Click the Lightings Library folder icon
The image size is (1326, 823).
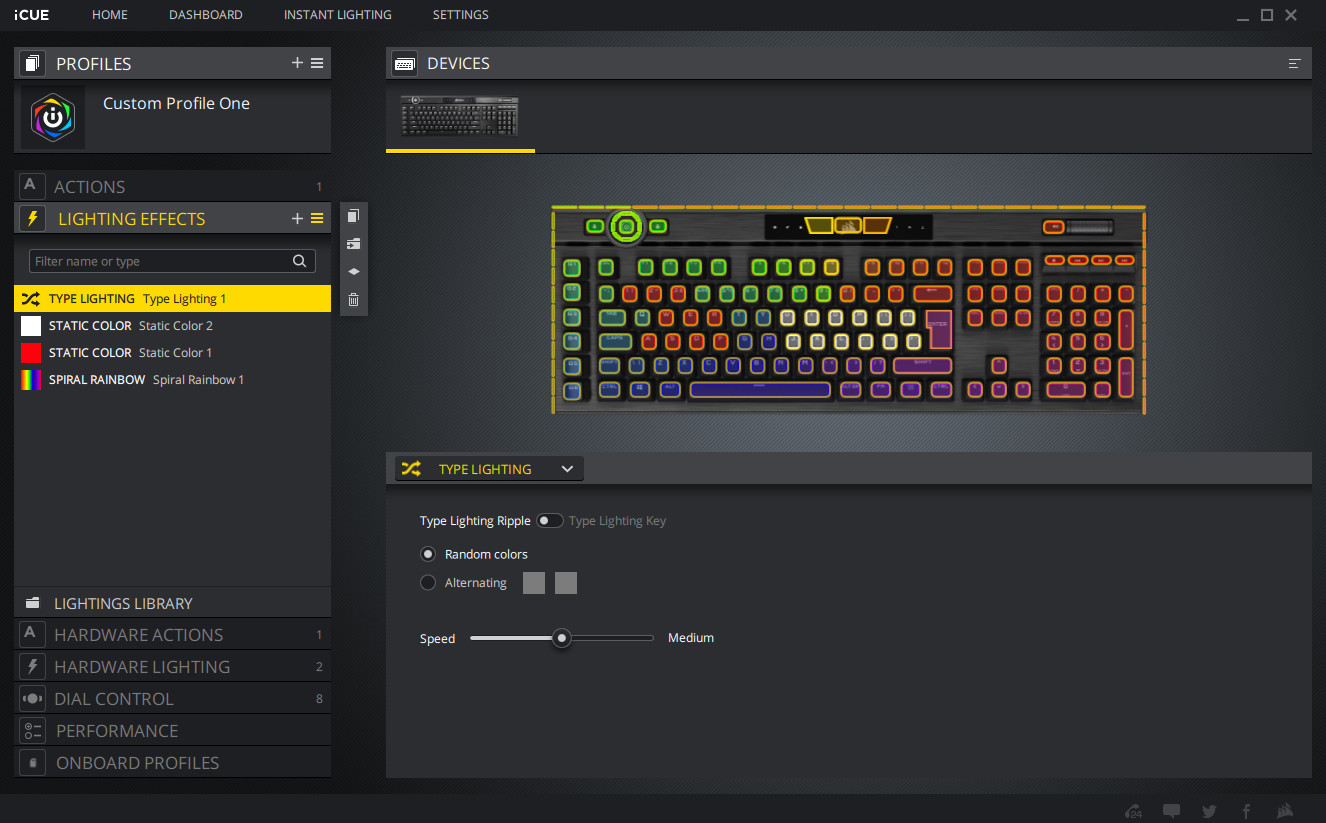pyautogui.click(x=33, y=603)
